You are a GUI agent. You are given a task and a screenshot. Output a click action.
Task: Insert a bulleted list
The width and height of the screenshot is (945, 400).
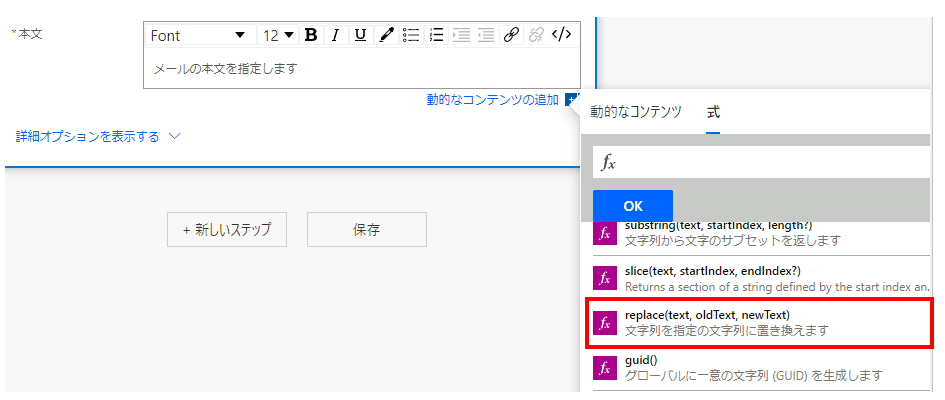411,36
